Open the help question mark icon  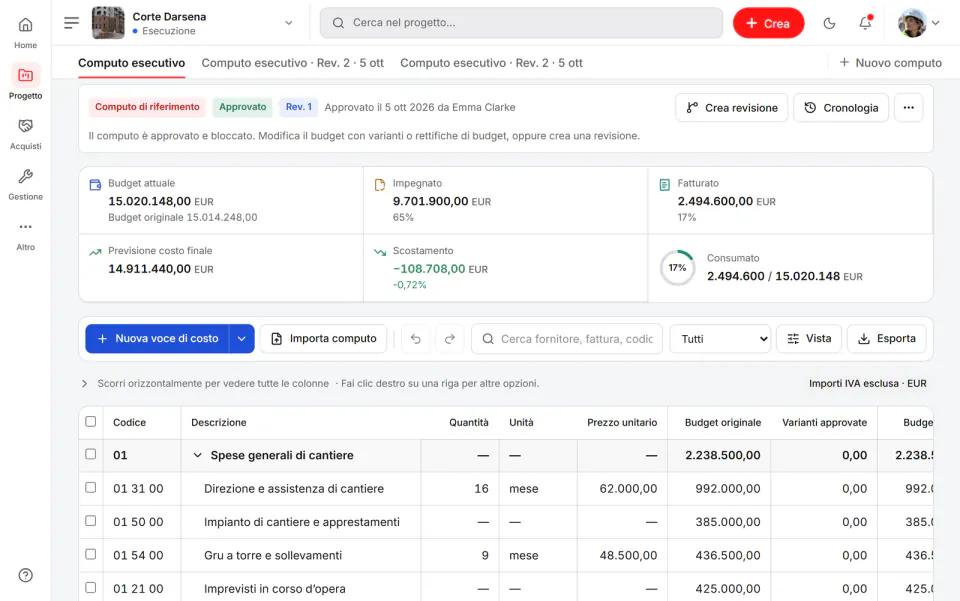(26, 575)
